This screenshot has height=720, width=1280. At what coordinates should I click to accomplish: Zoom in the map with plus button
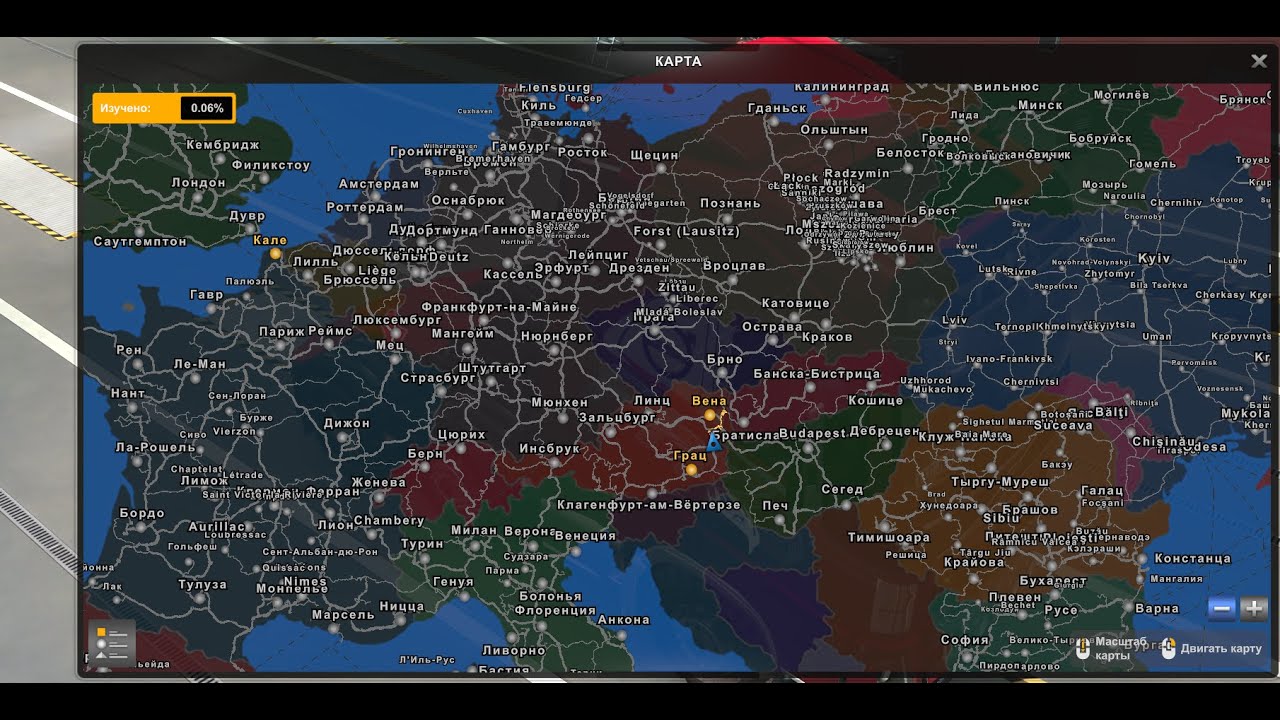pos(1254,608)
